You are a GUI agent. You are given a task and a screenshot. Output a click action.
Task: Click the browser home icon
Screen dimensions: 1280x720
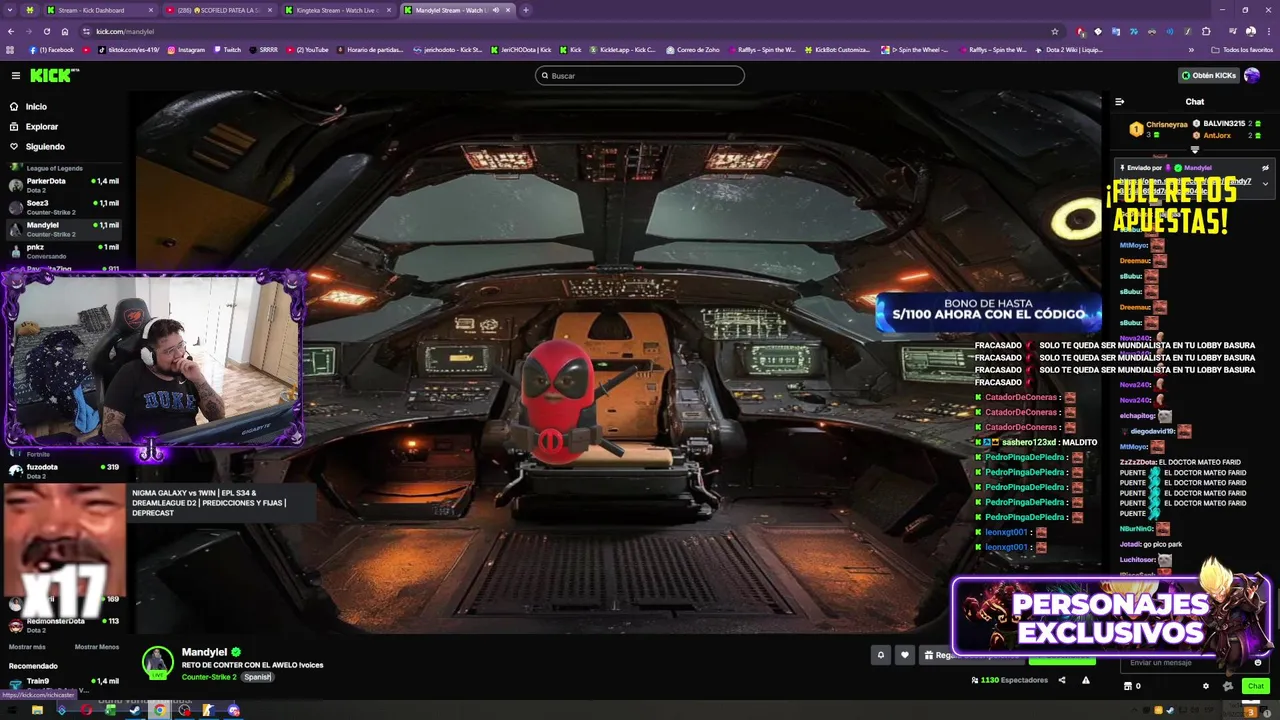click(65, 31)
